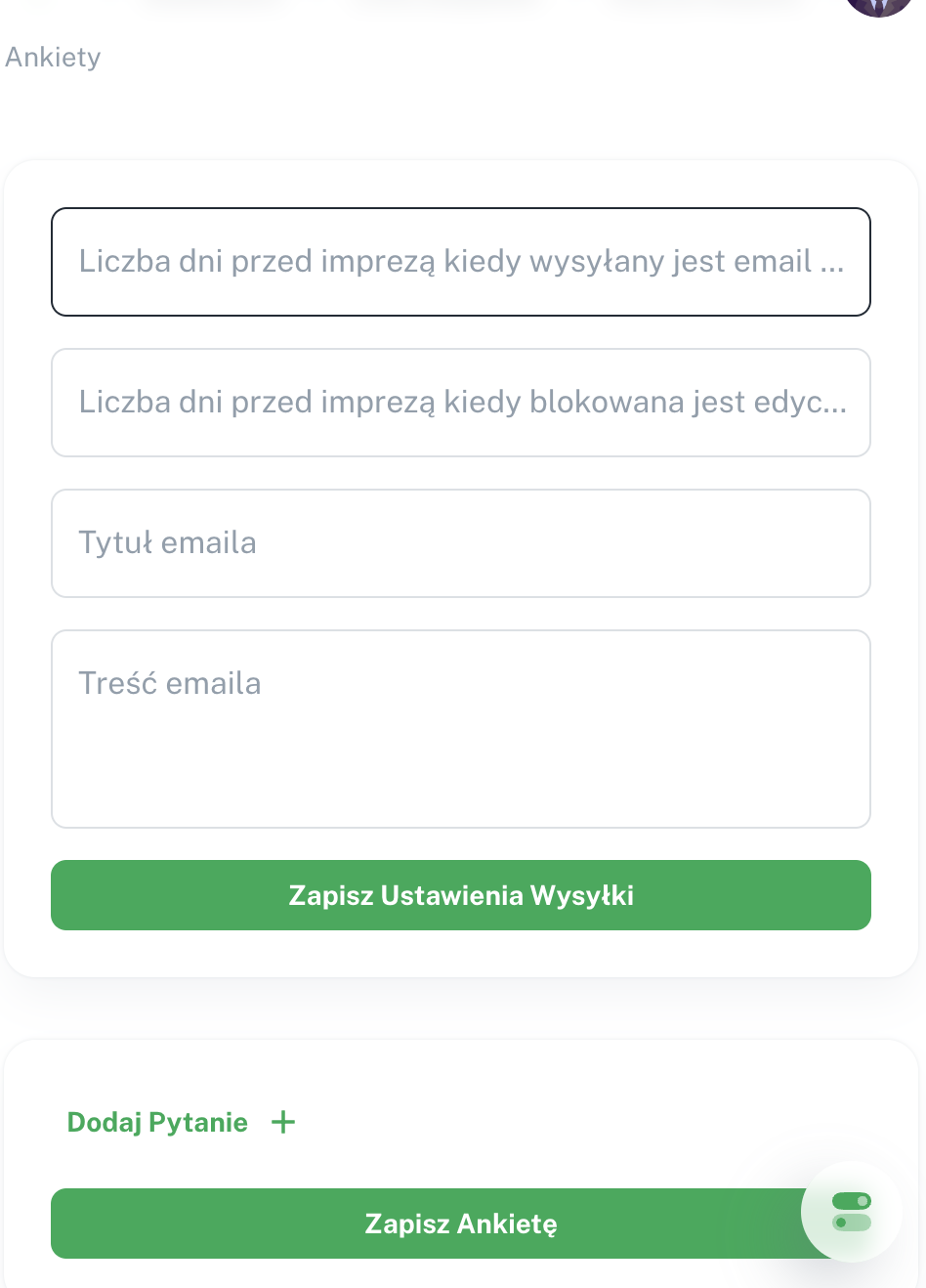The height and width of the screenshot is (1288, 926).
Task: Click into the Treść emaila text area
Action: [x=461, y=729]
